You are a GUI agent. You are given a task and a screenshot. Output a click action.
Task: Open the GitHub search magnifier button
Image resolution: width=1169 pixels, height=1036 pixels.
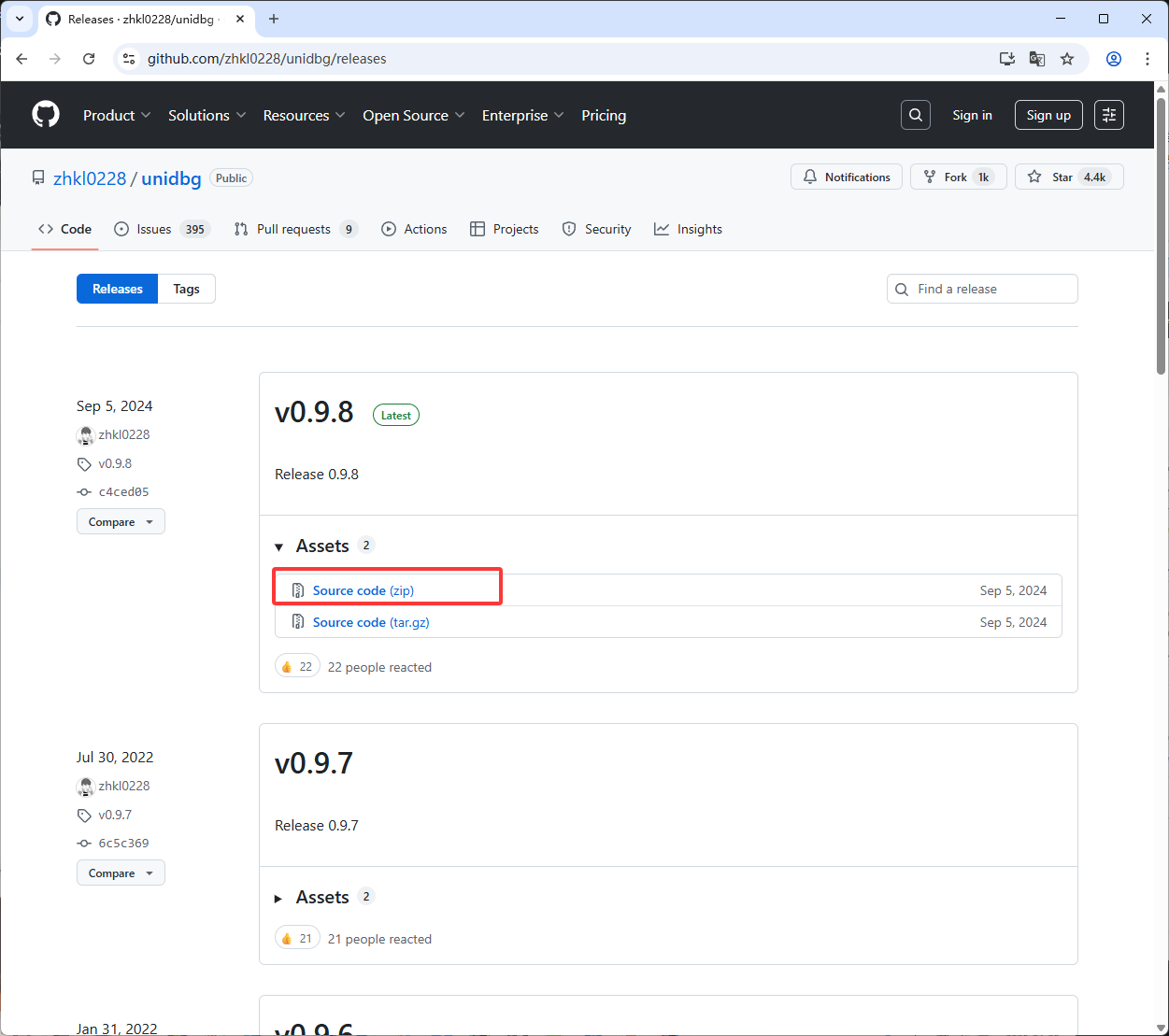click(916, 115)
